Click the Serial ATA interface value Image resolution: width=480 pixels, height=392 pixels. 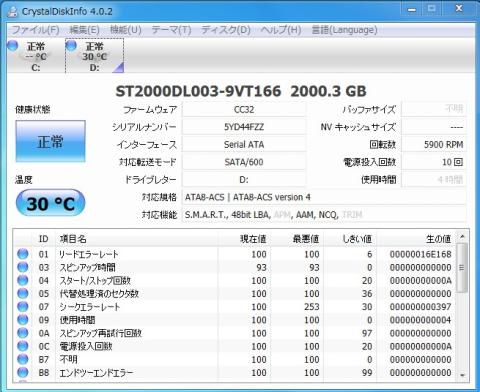tap(244, 145)
